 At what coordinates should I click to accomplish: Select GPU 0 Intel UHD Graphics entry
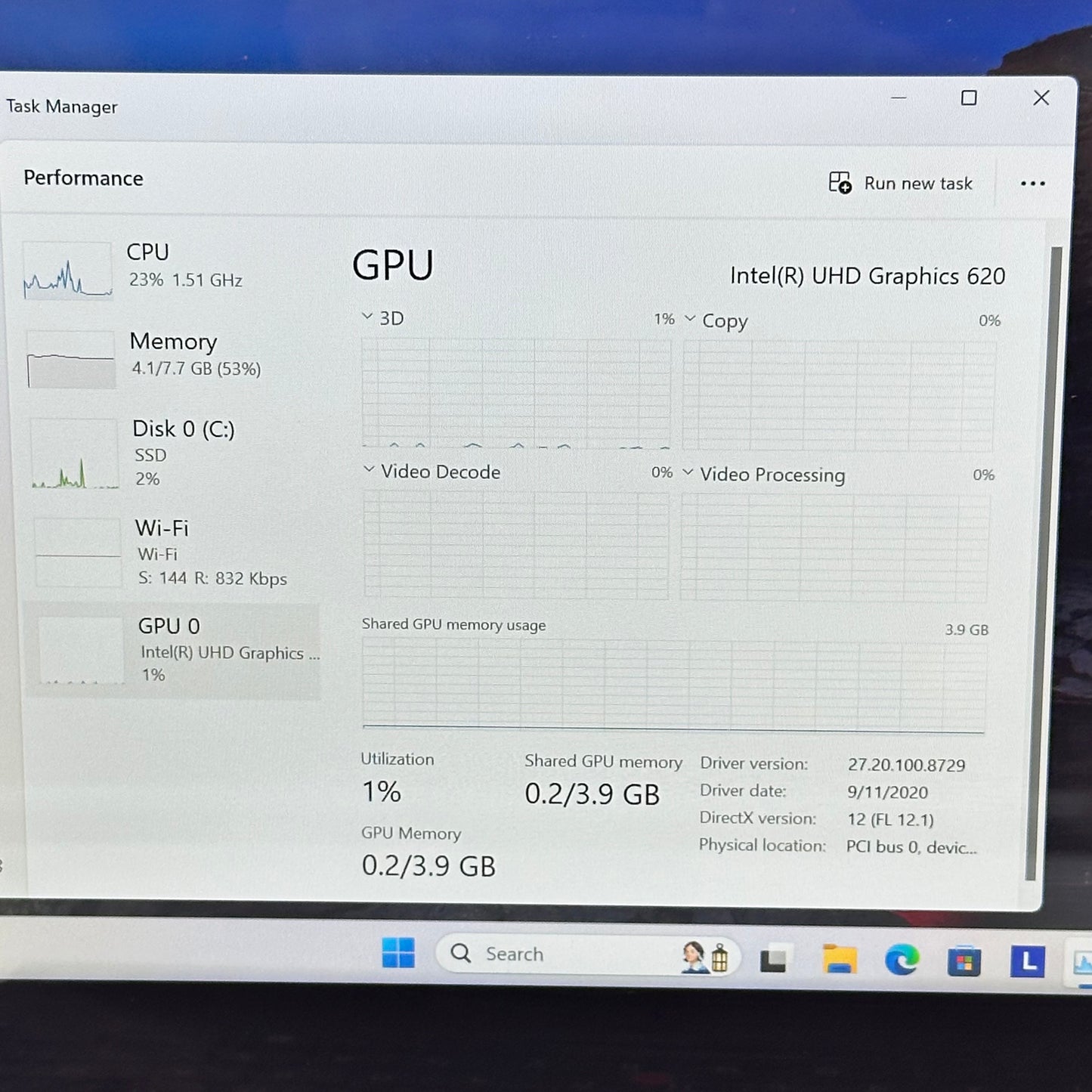coord(174,650)
